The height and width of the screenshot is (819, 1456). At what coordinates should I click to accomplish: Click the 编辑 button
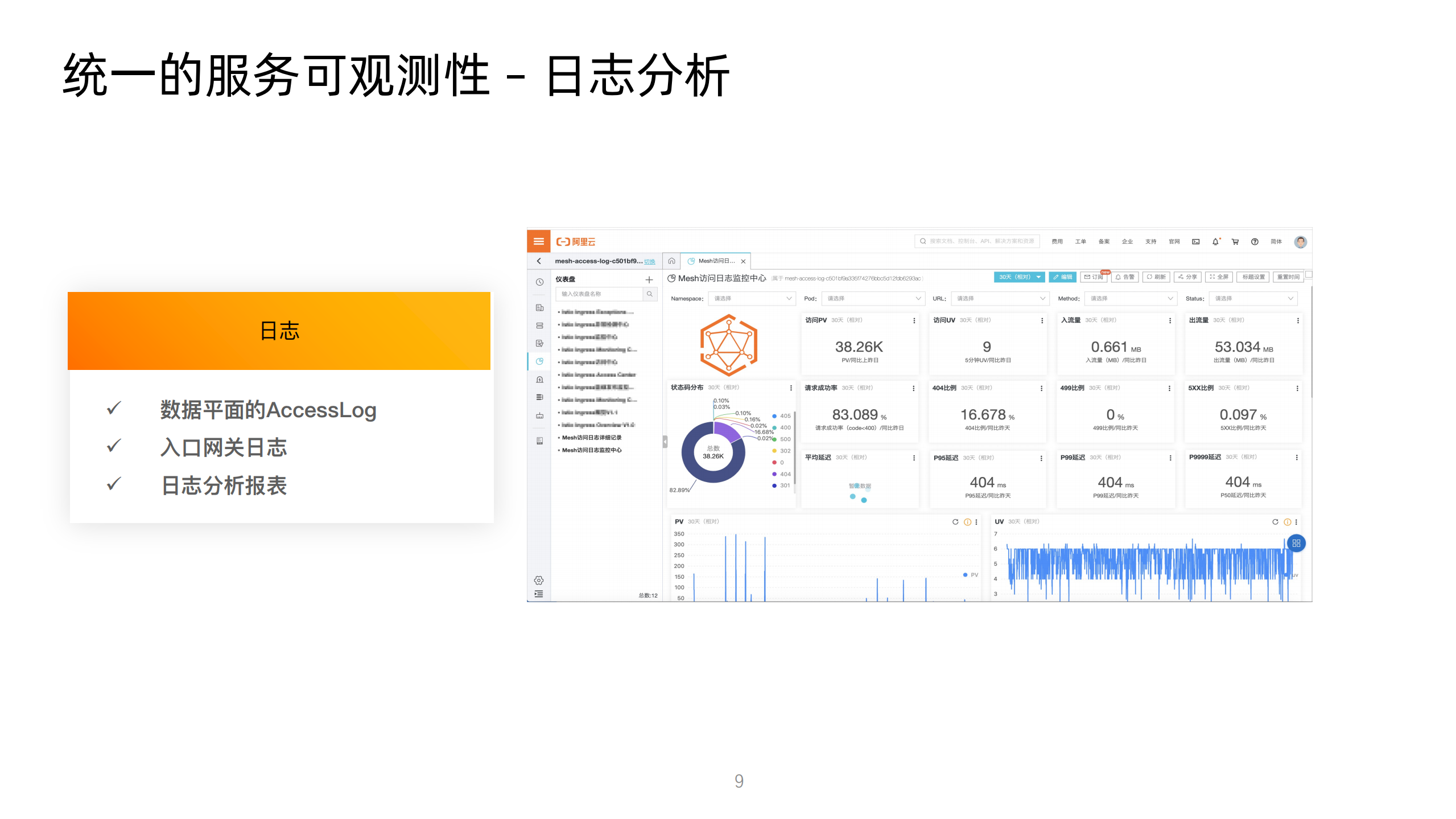(1062, 277)
